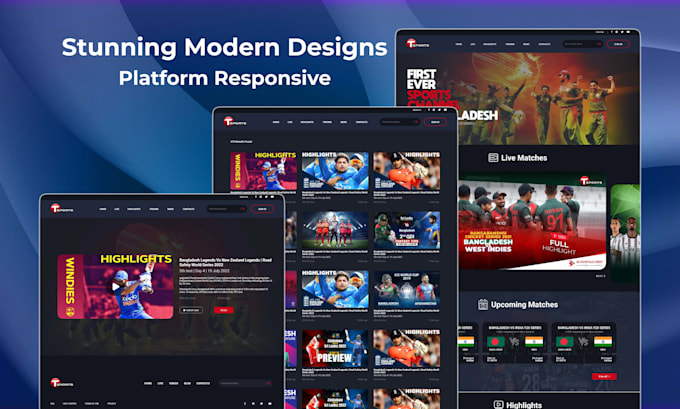Open Instagram icon in video detail page footer
This screenshot has width=680, height=409.
[253, 404]
